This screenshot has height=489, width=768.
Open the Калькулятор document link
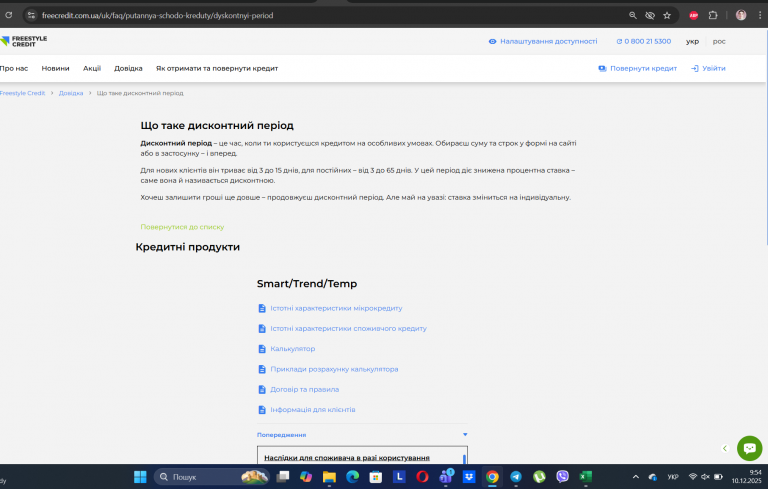pos(292,348)
